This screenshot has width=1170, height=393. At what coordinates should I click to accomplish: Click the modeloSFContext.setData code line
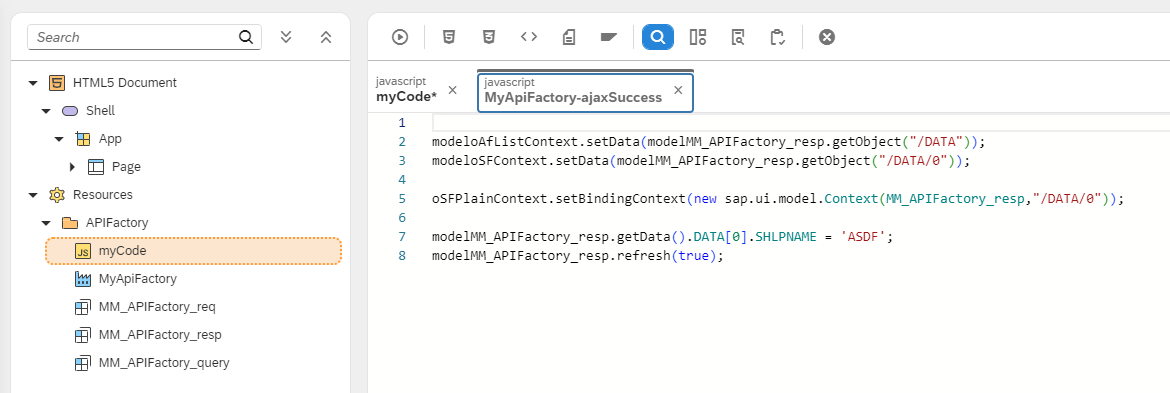pos(701,160)
